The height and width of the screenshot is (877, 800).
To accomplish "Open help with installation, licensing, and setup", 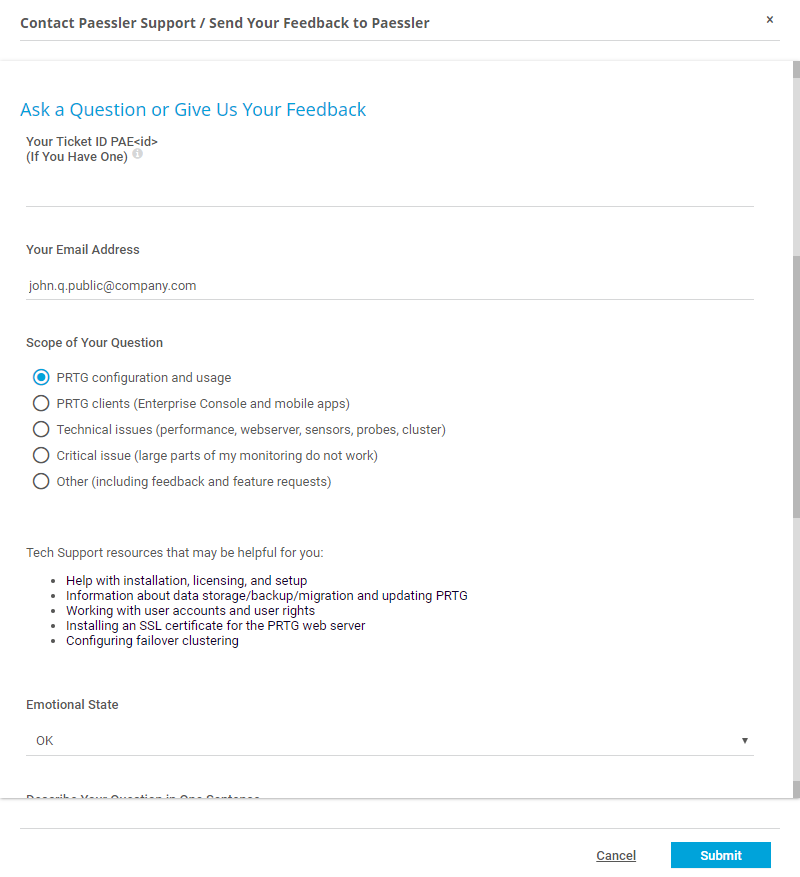I will point(186,580).
